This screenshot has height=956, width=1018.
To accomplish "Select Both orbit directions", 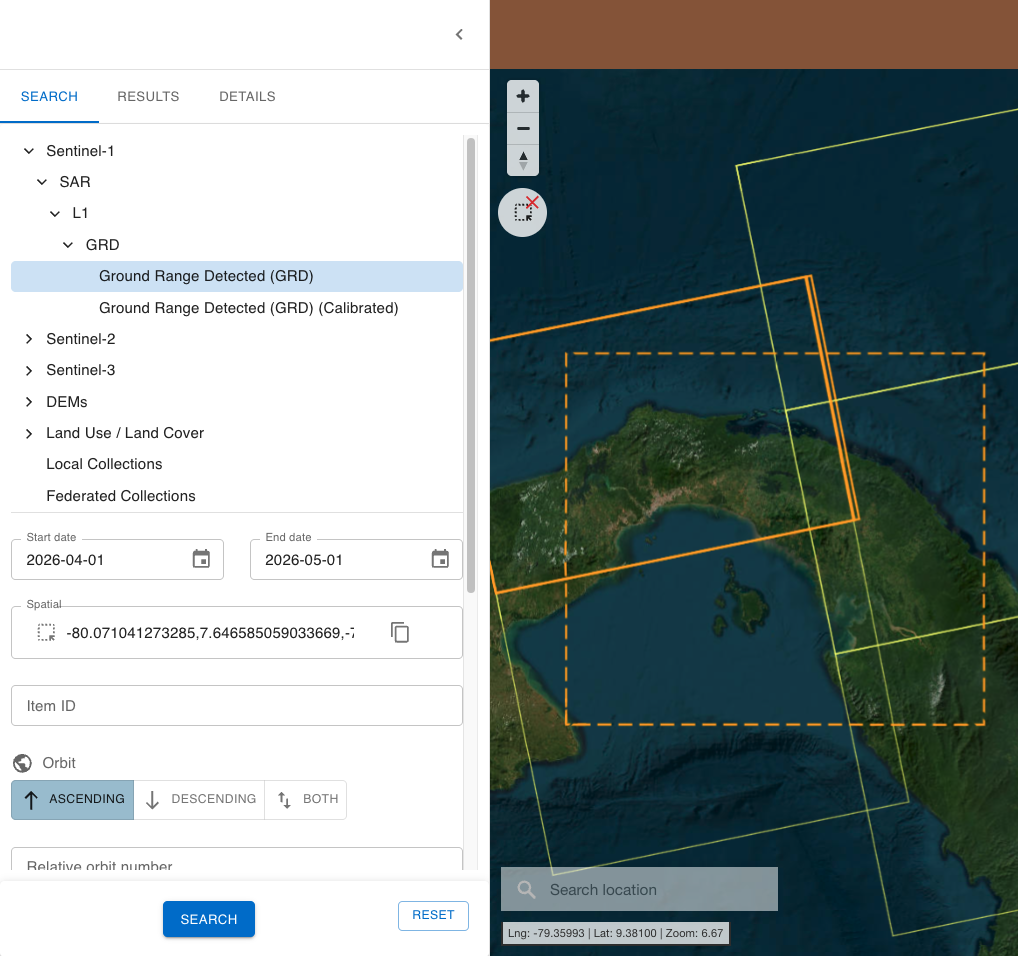I will [306, 800].
